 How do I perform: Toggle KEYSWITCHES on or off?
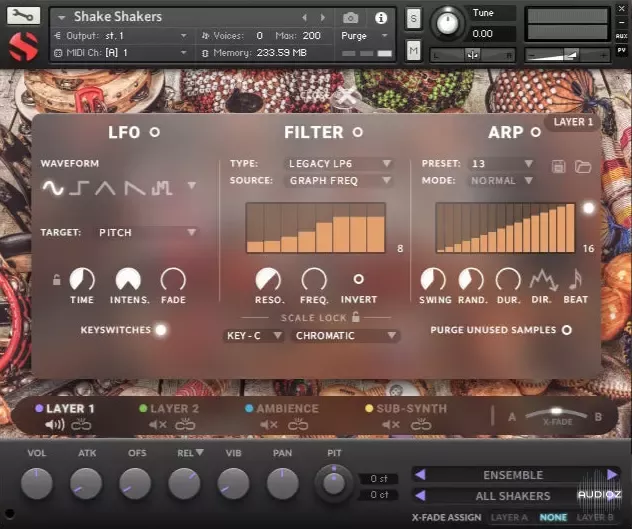pyautogui.click(x=161, y=330)
